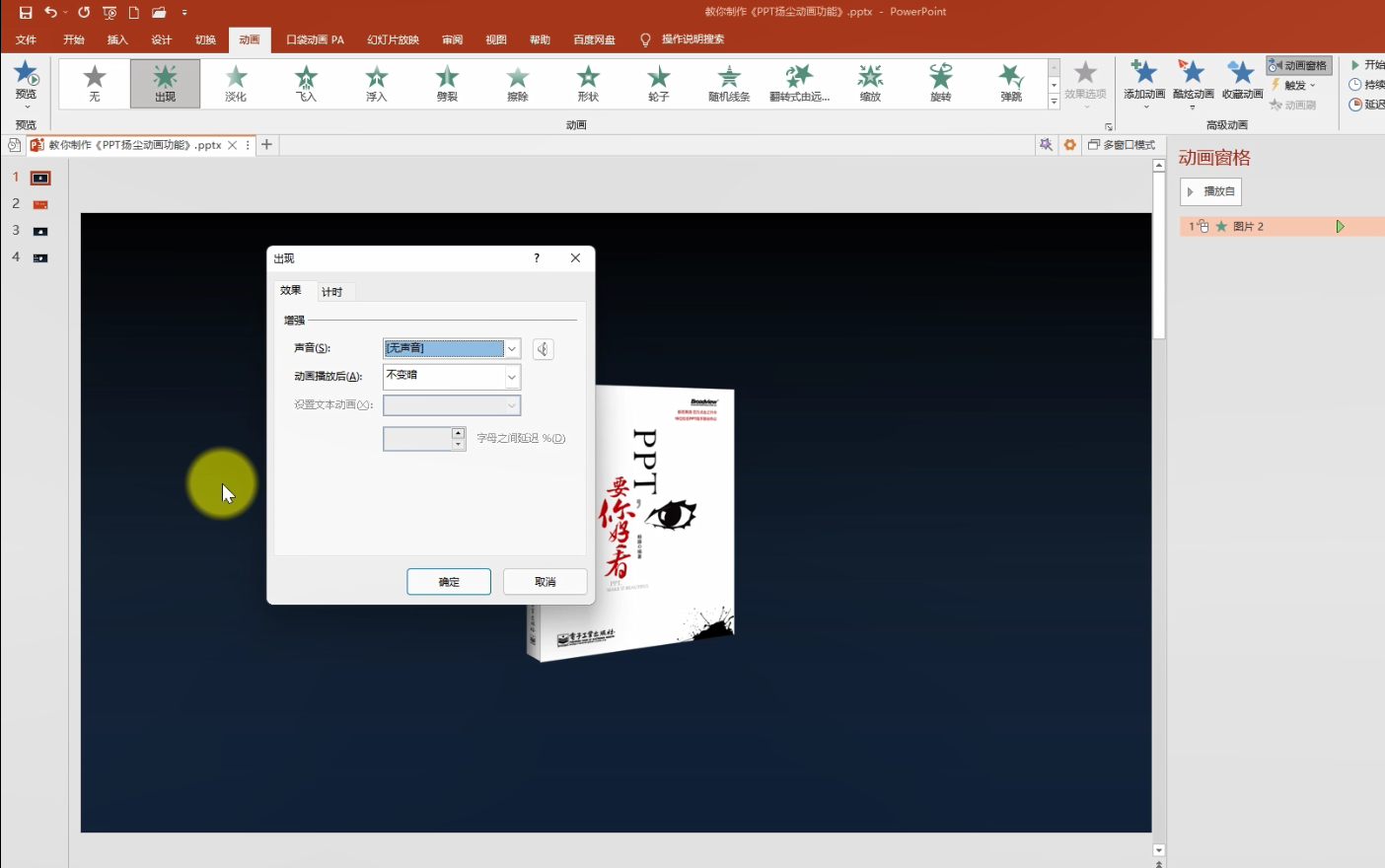
Task: Click the Save icon in quick access toolbar
Action: (x=26, y=13)
